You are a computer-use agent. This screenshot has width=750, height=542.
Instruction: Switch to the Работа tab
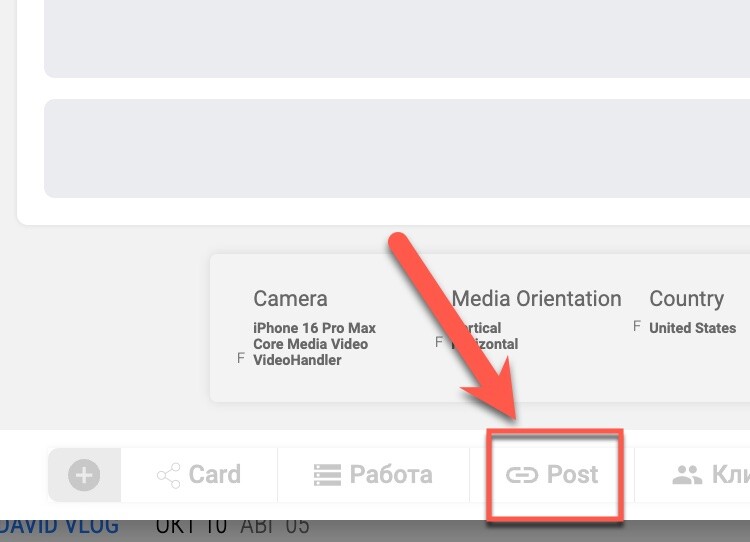coord(373,475)
